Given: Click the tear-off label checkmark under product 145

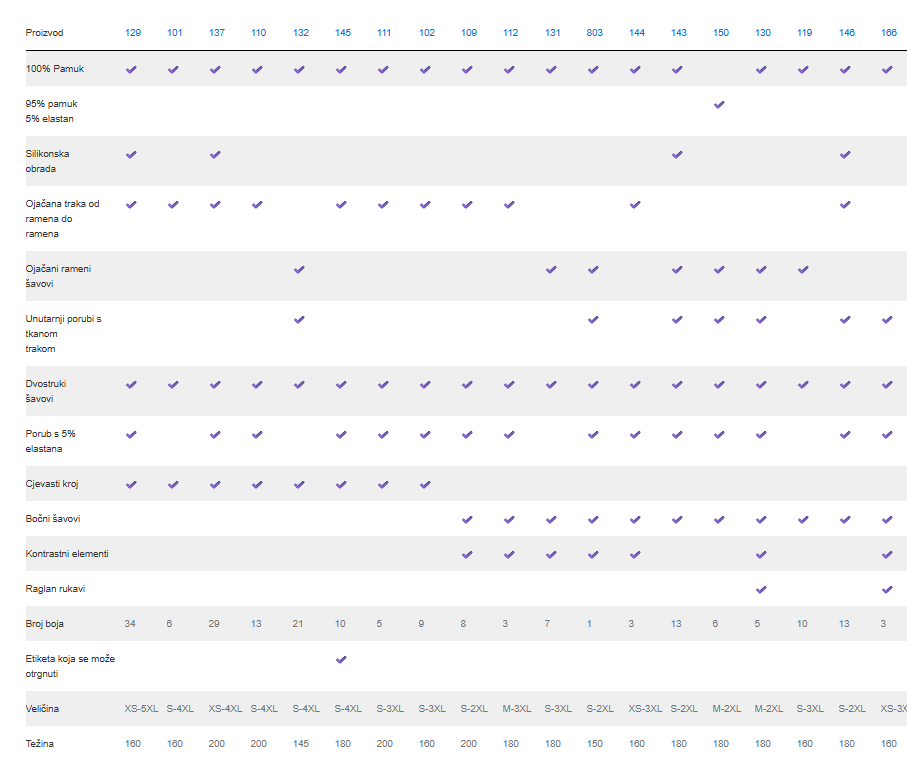Looking at the screenshot, I should [x=342, y=660].
